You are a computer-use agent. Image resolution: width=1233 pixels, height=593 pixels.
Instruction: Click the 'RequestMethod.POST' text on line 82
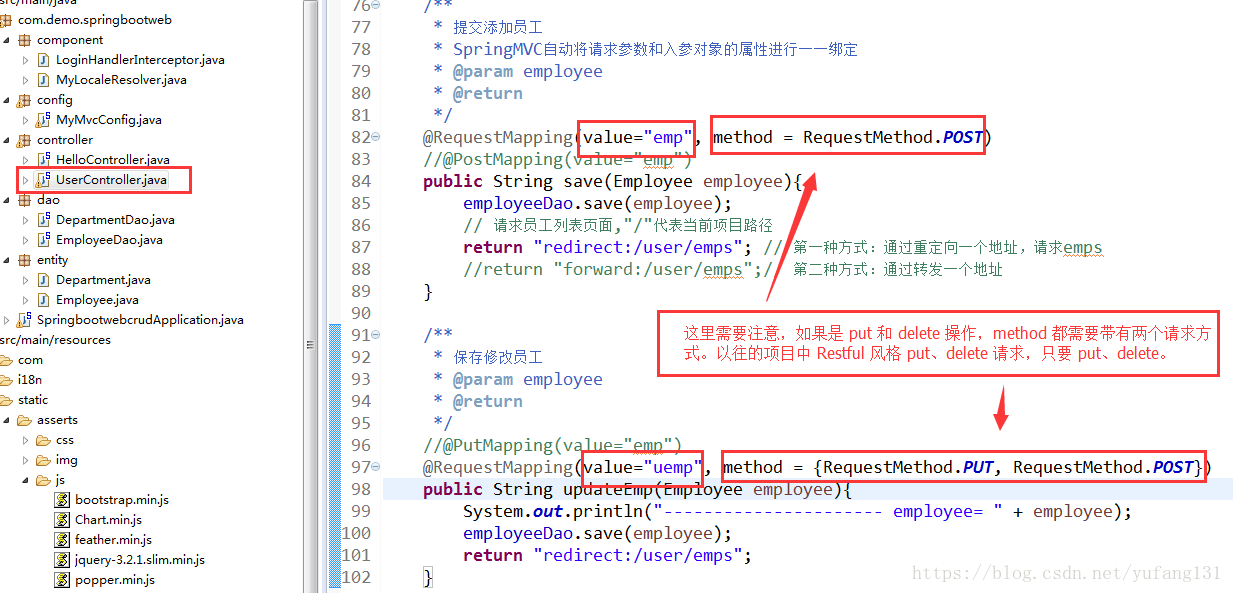click(893, 137)
